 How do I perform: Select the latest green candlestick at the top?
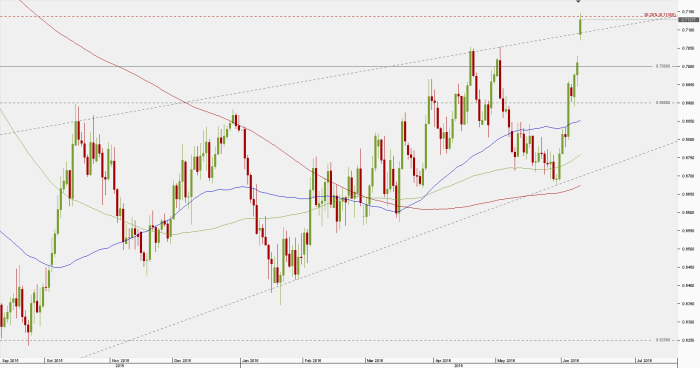(580, 27)
